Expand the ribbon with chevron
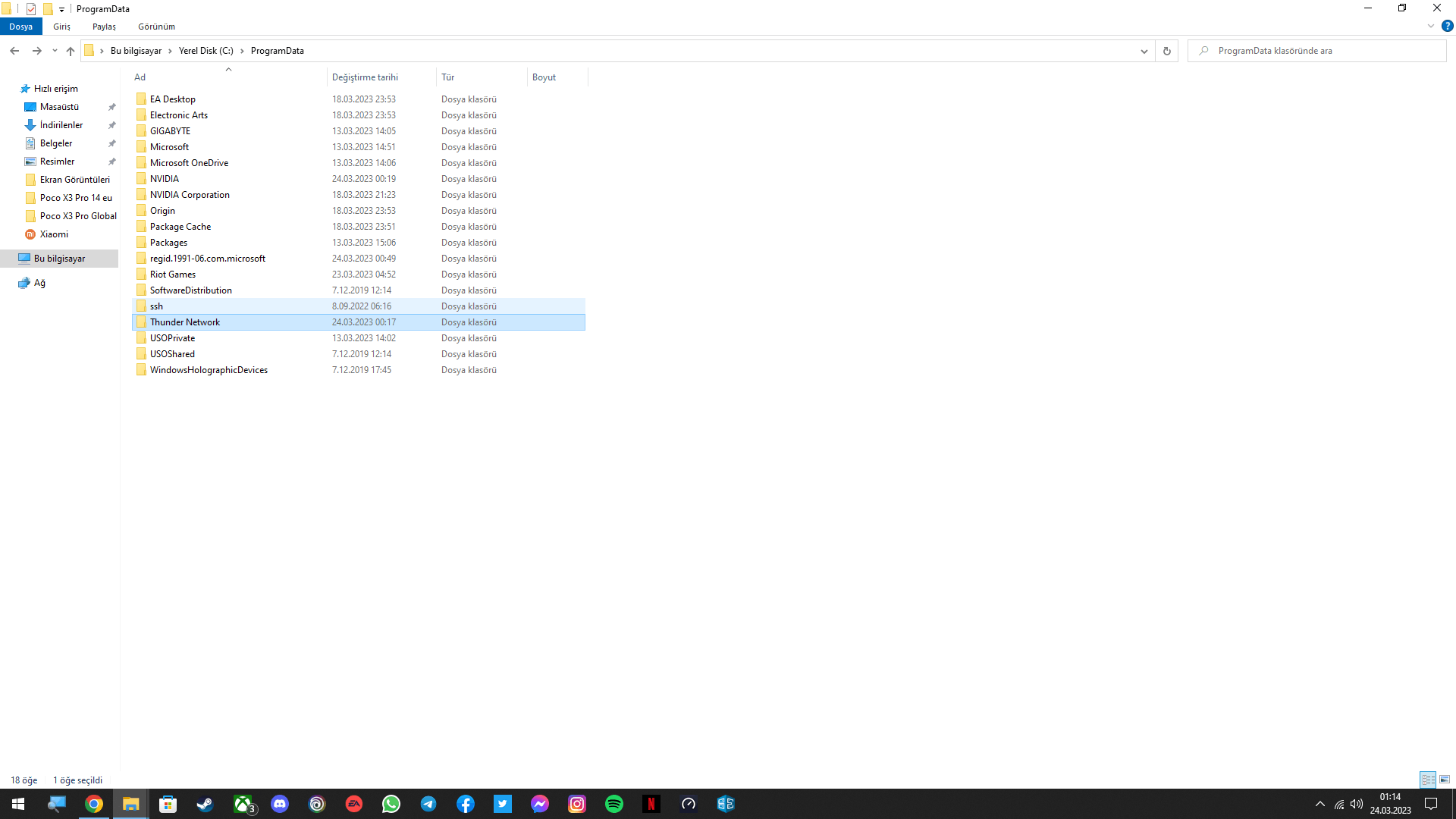 coord(1430,26)
